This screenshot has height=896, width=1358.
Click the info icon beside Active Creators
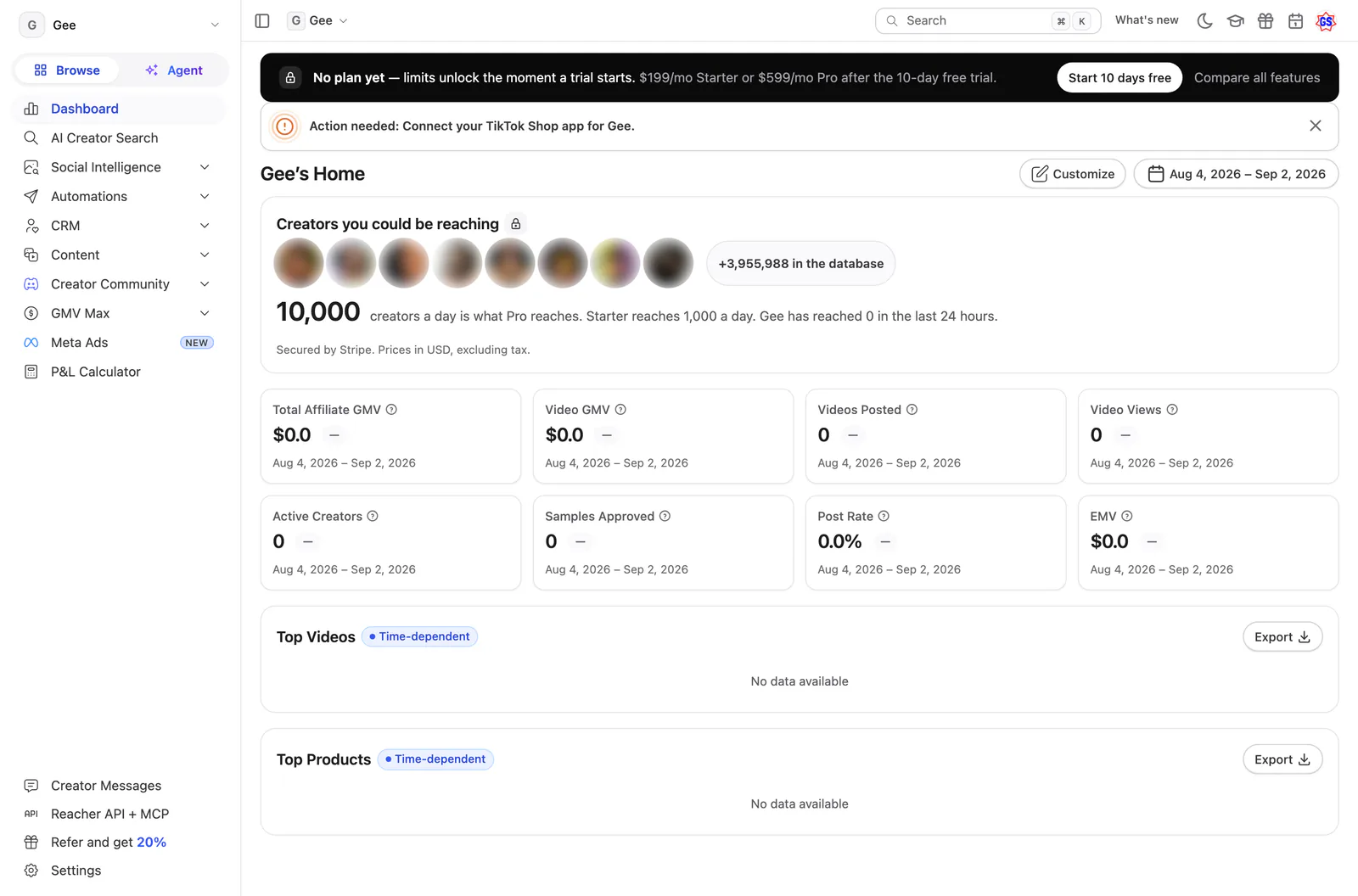click(373, 516)
